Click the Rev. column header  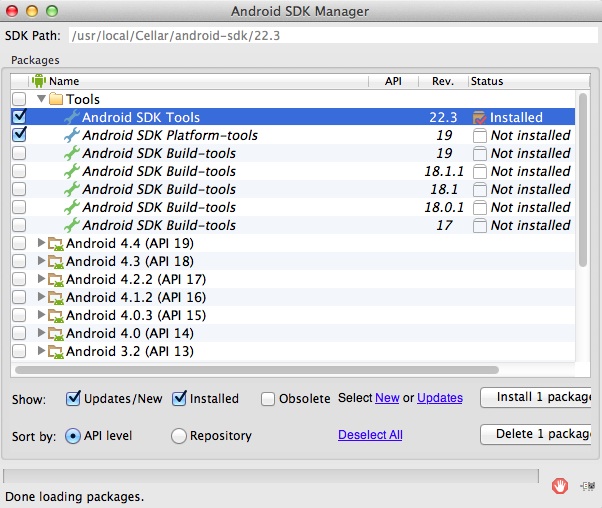(442, 81)
